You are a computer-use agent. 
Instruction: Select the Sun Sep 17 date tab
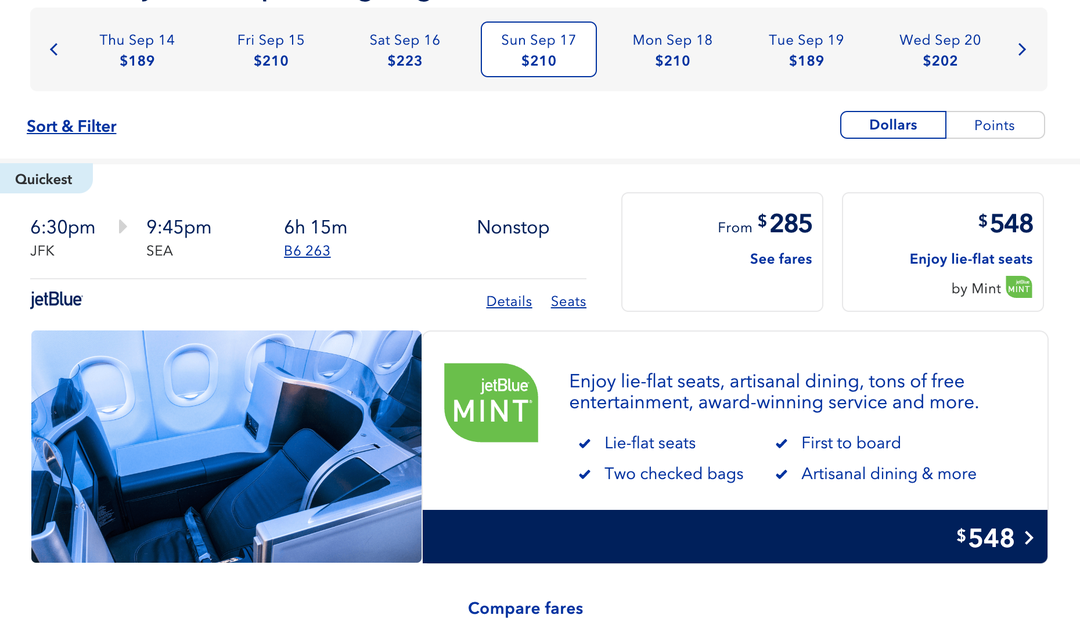click(x=538, y=49)
